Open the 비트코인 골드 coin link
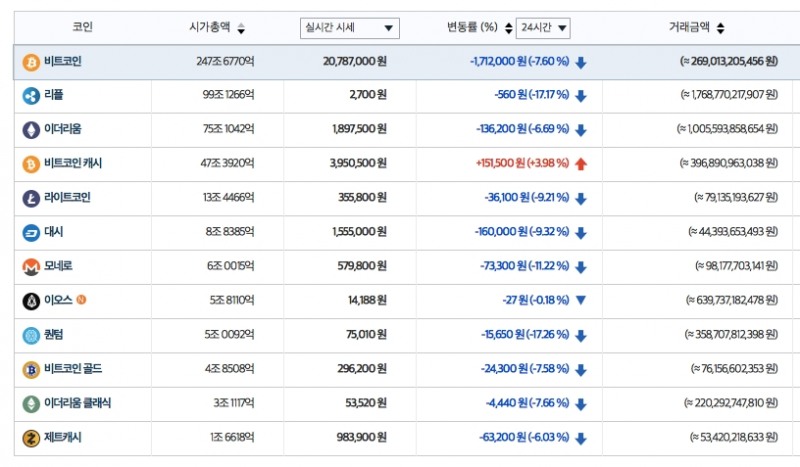 pos(73,368)
